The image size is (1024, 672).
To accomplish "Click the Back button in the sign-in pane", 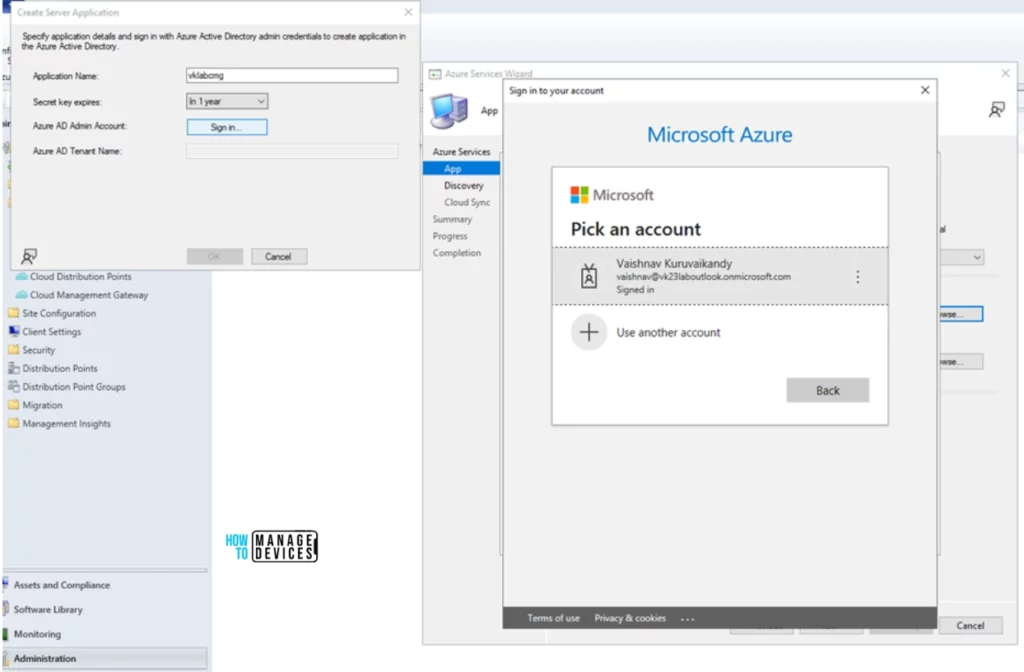I will (x=827, y=391).
